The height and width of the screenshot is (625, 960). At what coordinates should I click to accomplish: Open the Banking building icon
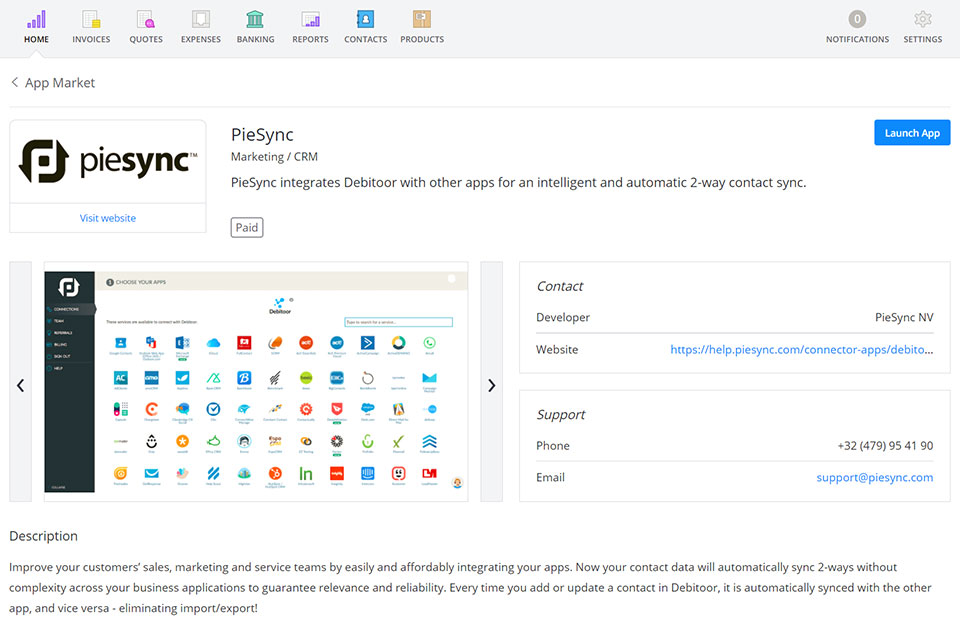point(255,20)
